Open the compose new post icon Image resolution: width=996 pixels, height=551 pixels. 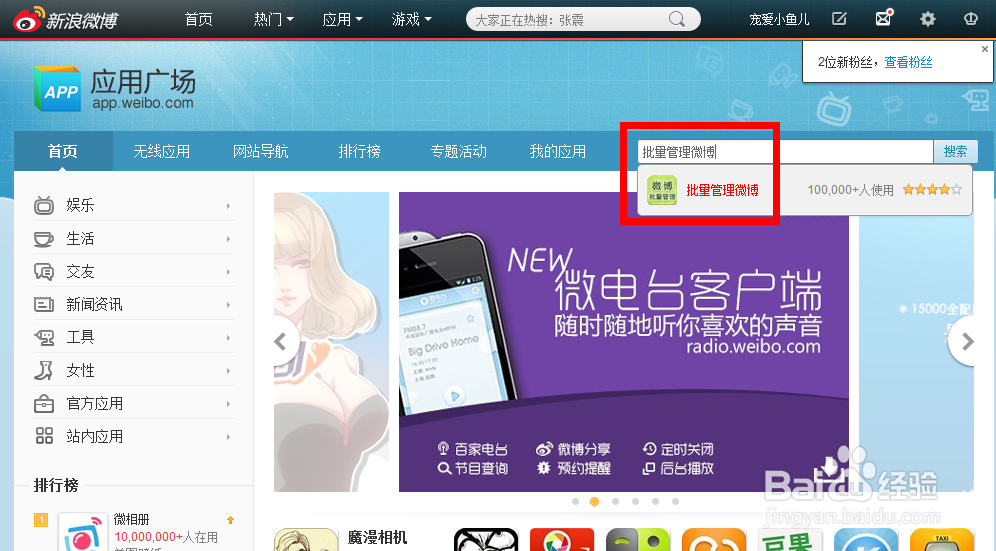coord(839,19)
